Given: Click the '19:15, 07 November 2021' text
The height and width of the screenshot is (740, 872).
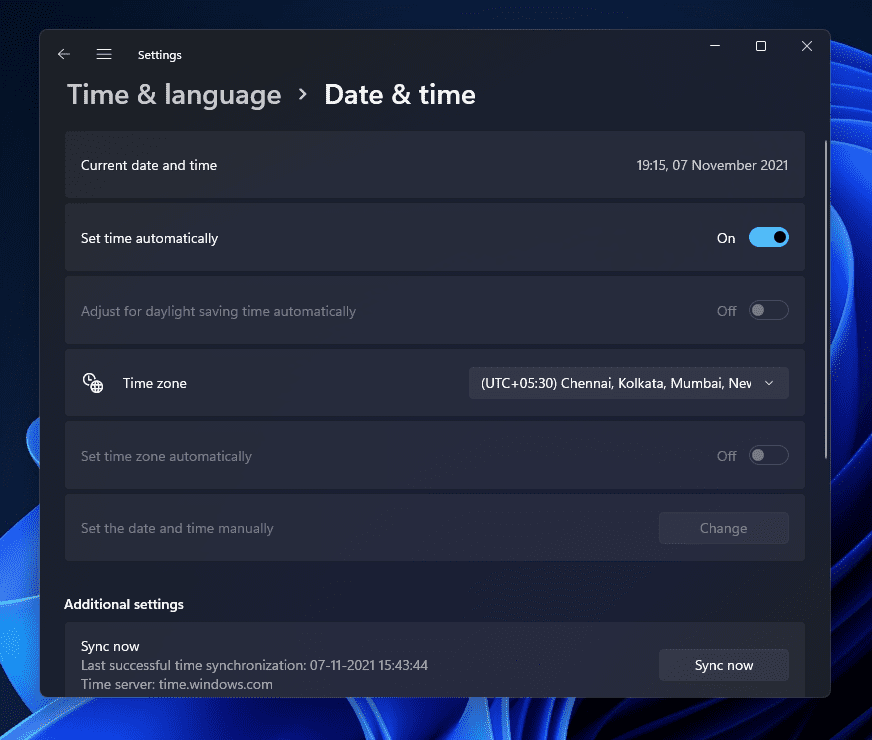Looking at the screenshot, I should [712, 166].
